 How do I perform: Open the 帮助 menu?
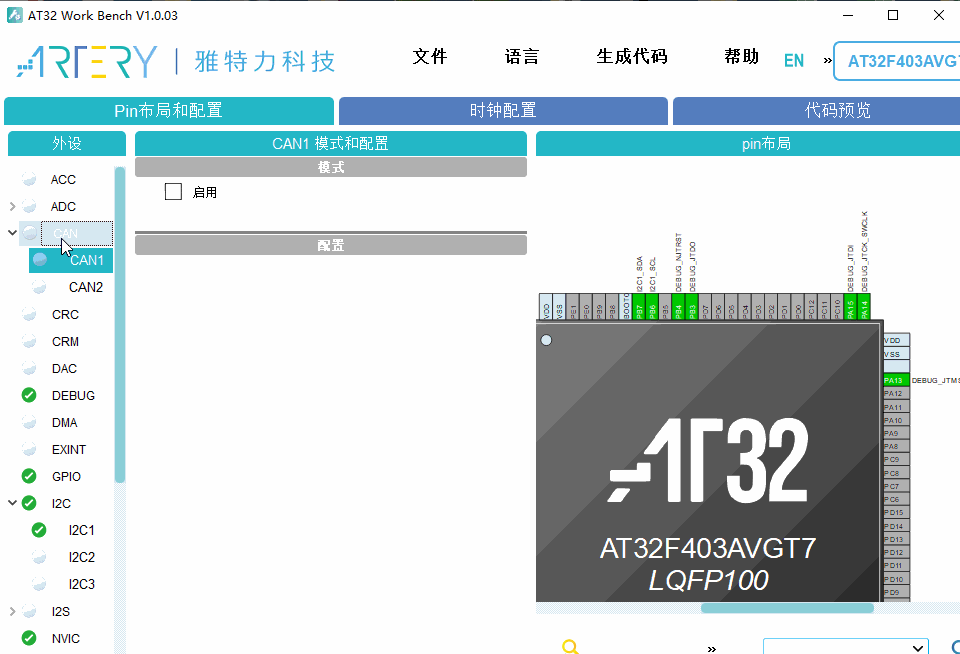tap(741, 56)
